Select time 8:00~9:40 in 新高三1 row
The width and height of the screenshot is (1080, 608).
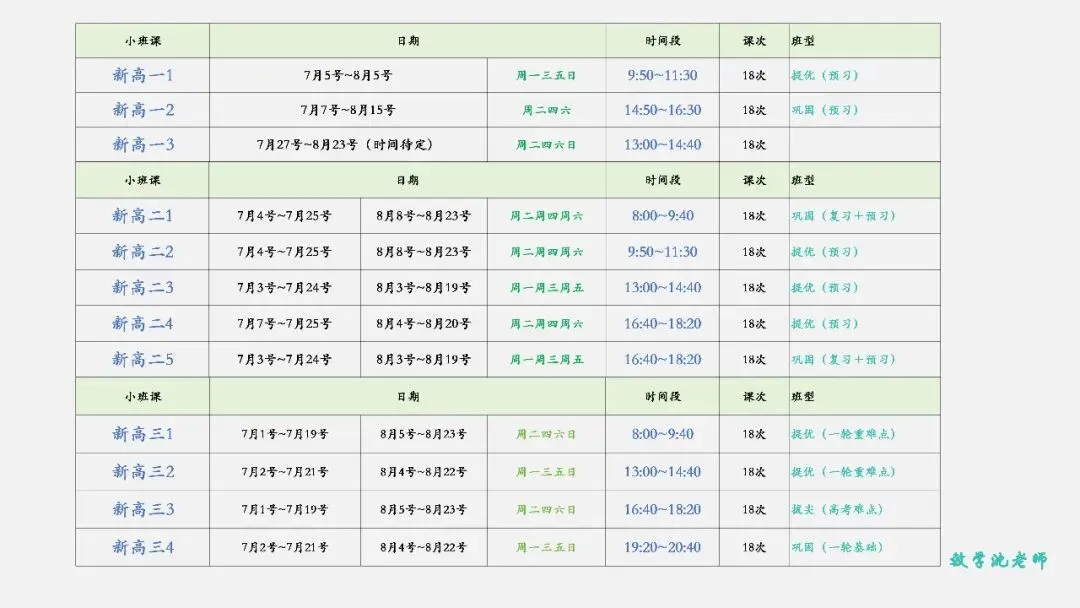tap(662, 434)
